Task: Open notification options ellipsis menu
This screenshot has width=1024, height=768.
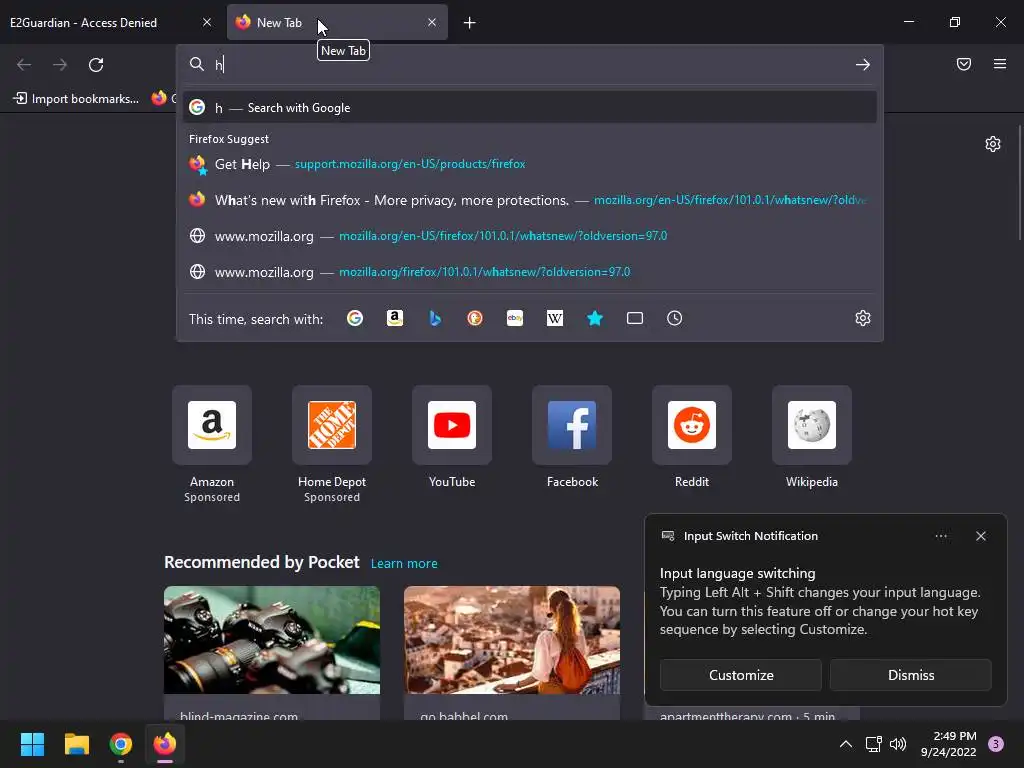Action: 941,536
